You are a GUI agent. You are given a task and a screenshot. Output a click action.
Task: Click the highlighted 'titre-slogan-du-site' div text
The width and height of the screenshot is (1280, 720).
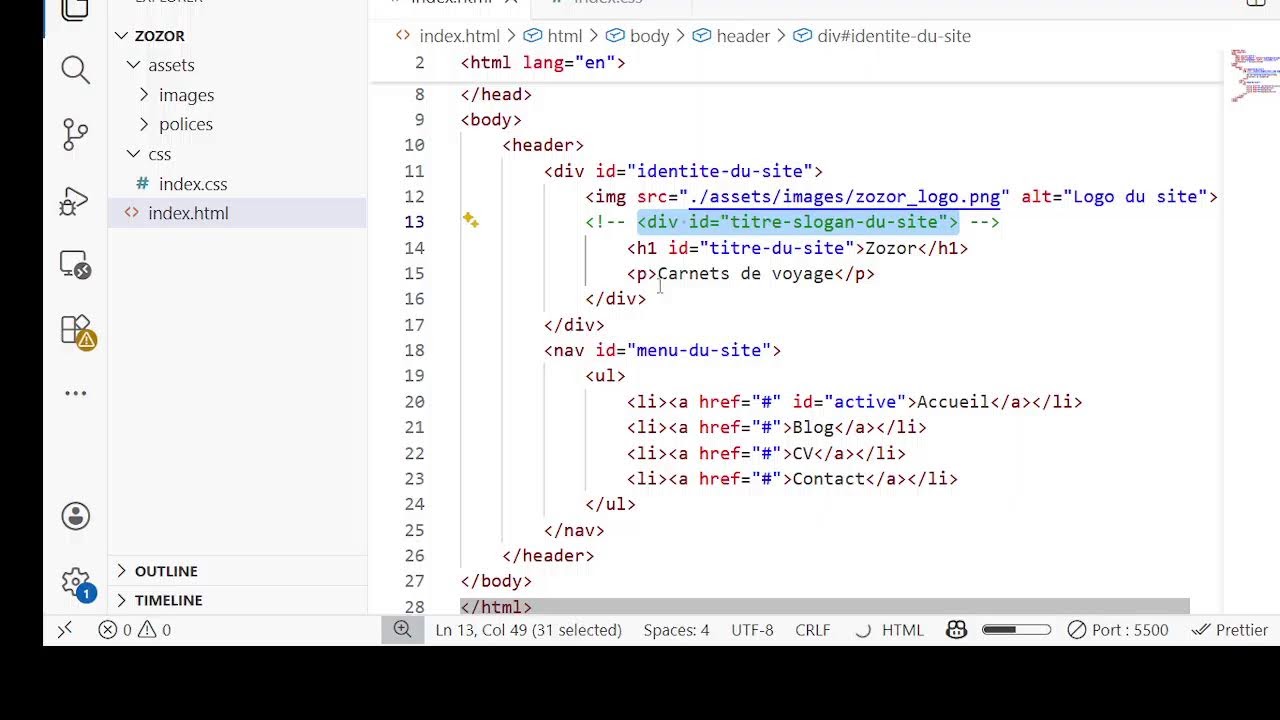coord(797,222)
